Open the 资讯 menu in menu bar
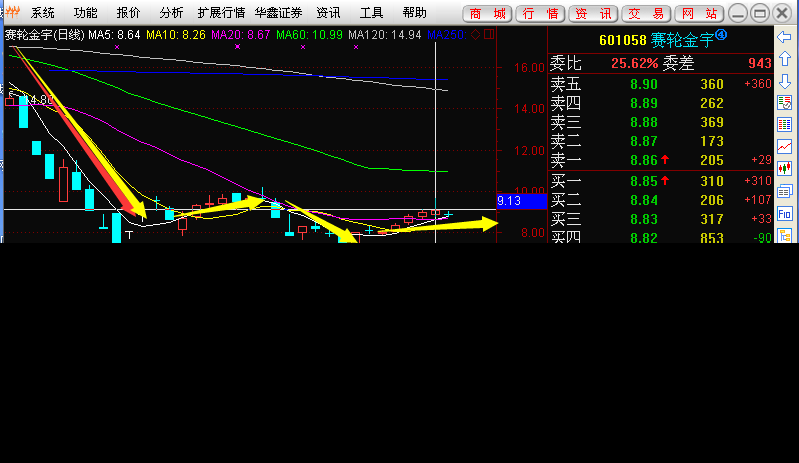 point(328,13)
